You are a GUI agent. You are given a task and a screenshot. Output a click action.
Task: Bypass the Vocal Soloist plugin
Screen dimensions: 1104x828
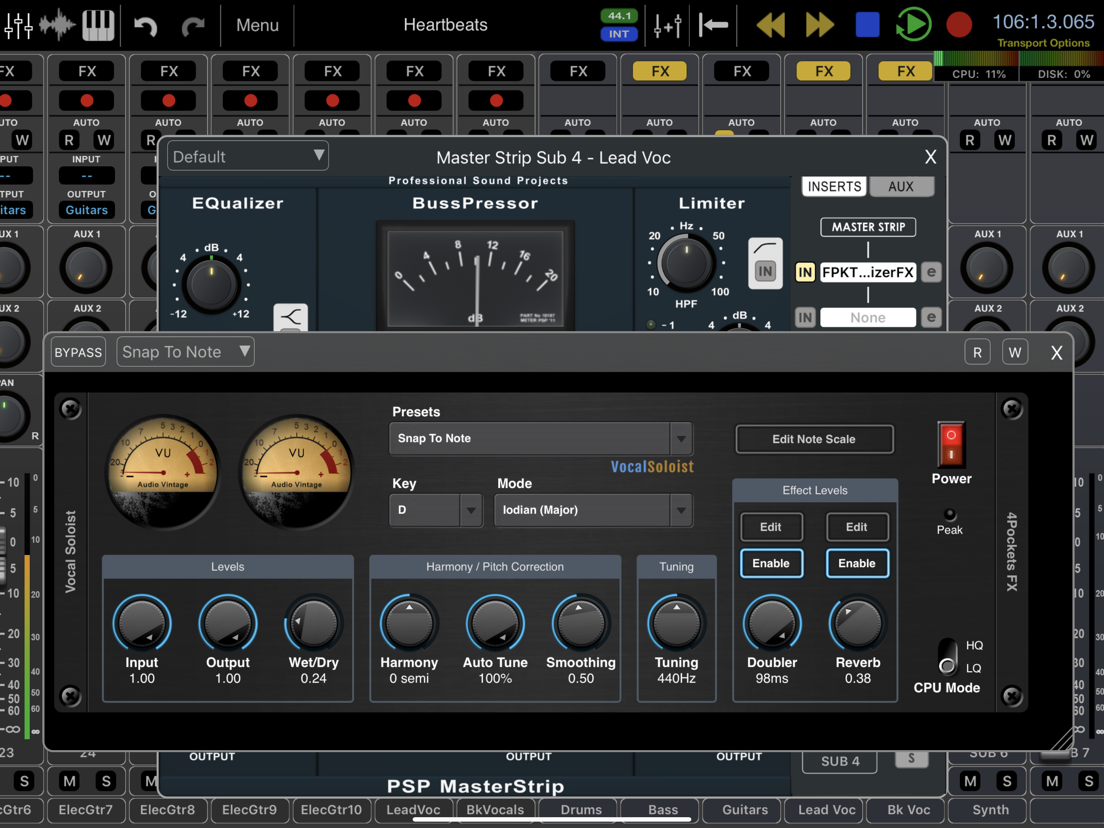pyautogui.click(x=78, y=352)
